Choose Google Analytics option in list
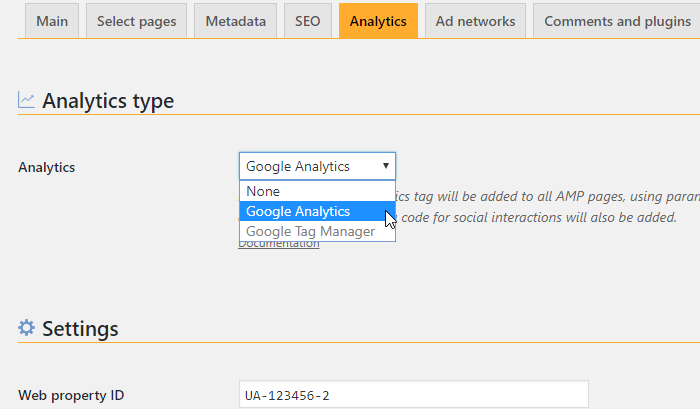The image size is (700, 409). pos(317,211)
